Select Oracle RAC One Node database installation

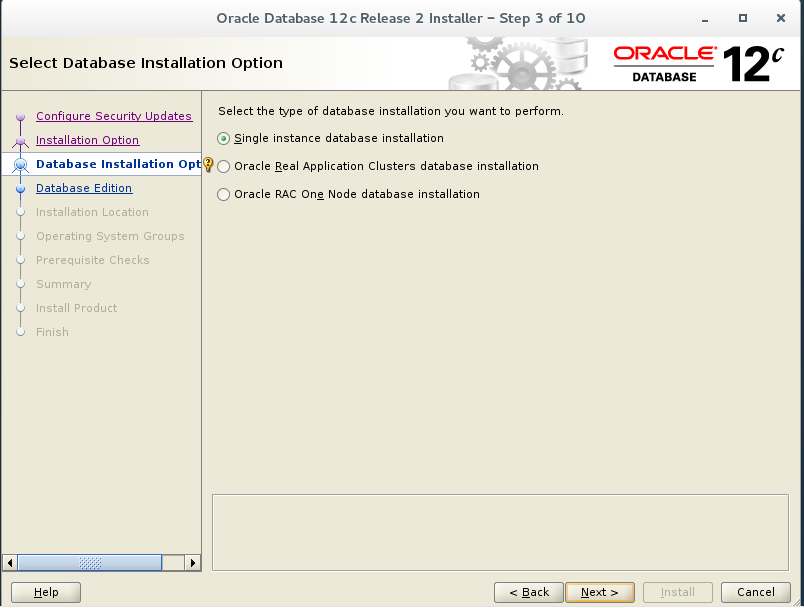tap(225, 194)
